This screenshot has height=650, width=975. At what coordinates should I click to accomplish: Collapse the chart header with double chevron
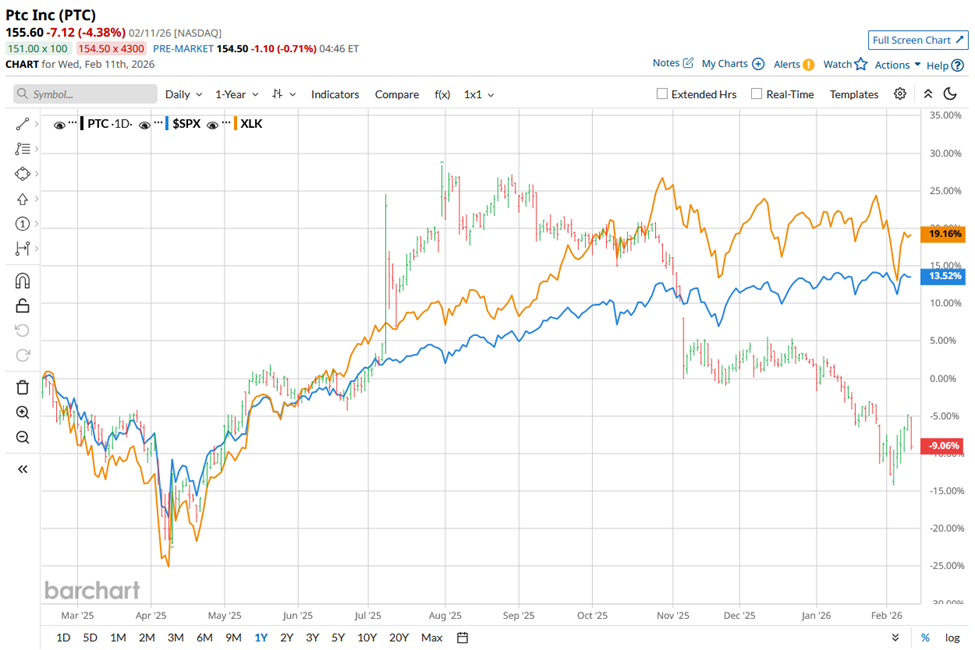pos(928,94)
